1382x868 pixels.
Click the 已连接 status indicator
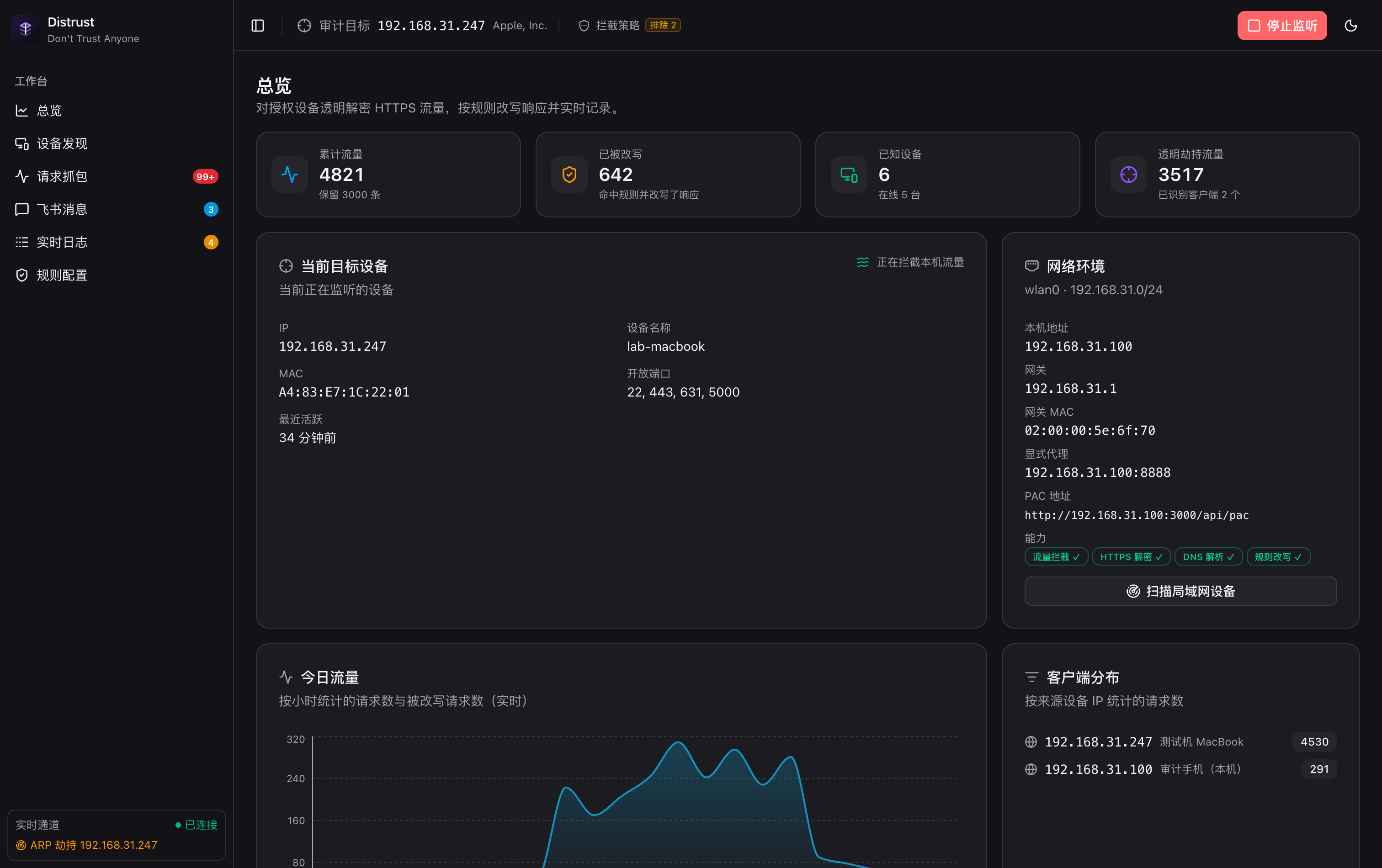[x=196, y=825]
